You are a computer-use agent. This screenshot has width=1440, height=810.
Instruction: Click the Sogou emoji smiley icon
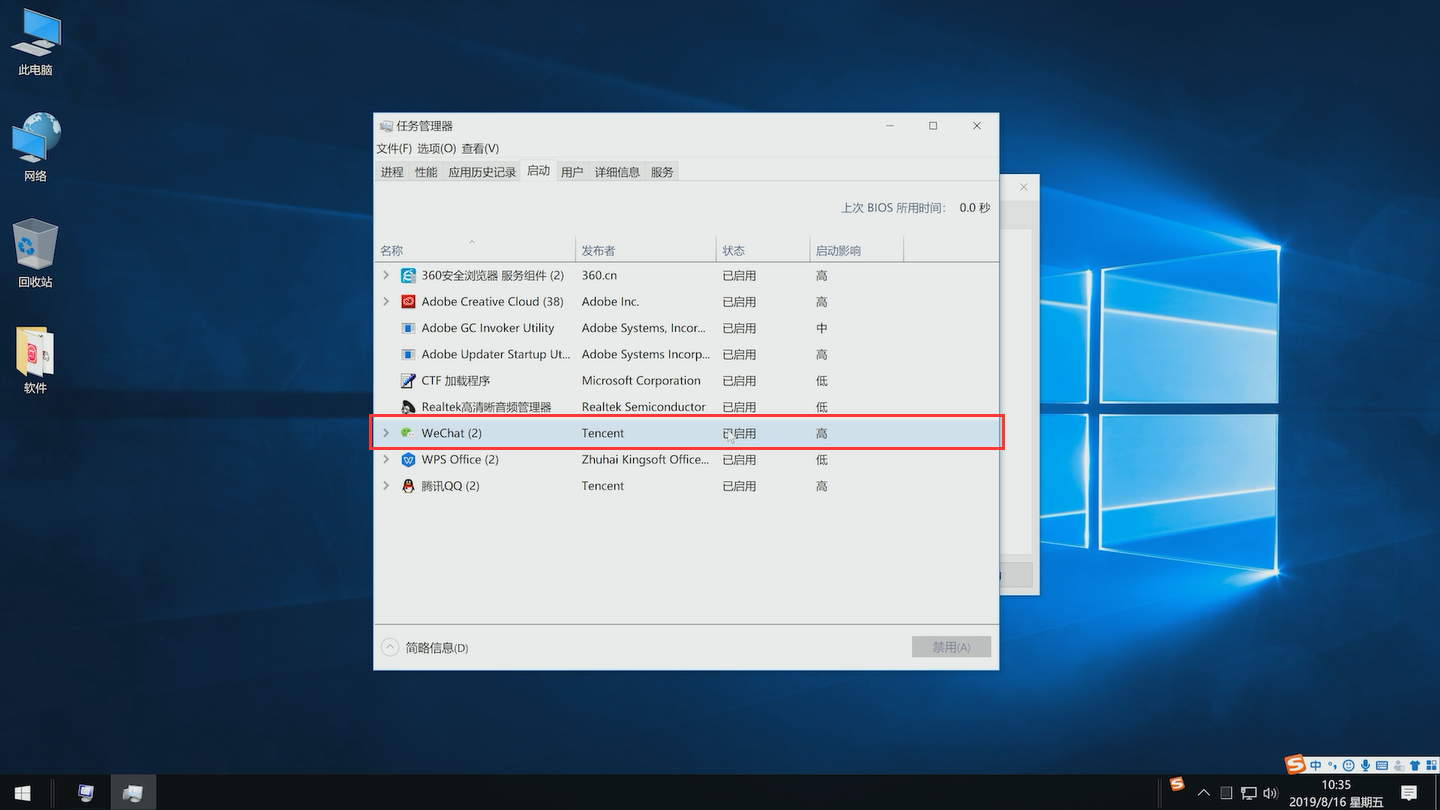click(1348, 765)
